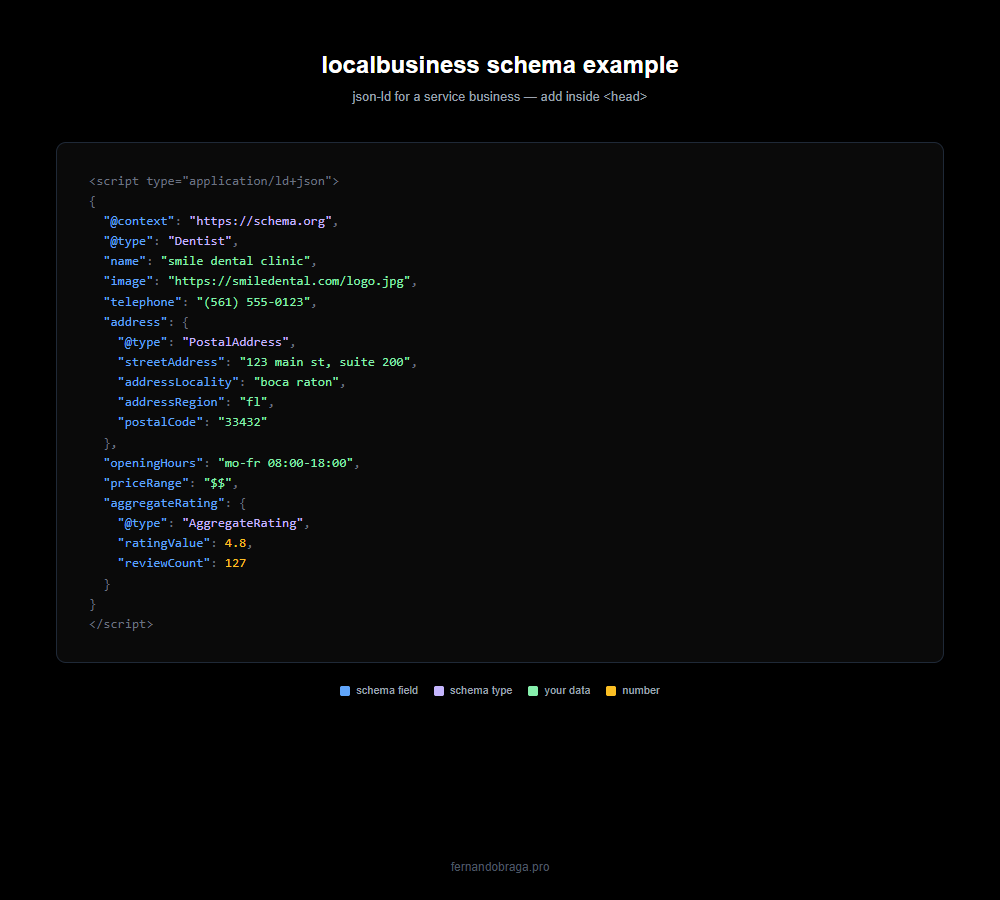Screen dimensions: 1000x900
Task: Click the "123 main st, suite 200" value
Action: 325,362
